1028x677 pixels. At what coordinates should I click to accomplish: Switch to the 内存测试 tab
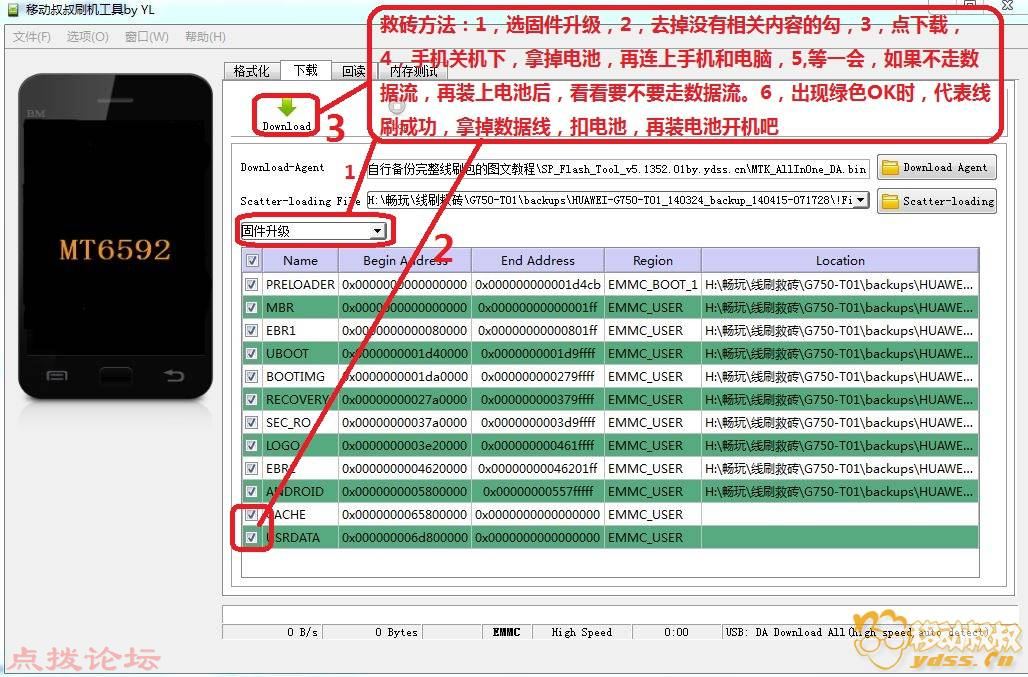click(x=413, y=71)
